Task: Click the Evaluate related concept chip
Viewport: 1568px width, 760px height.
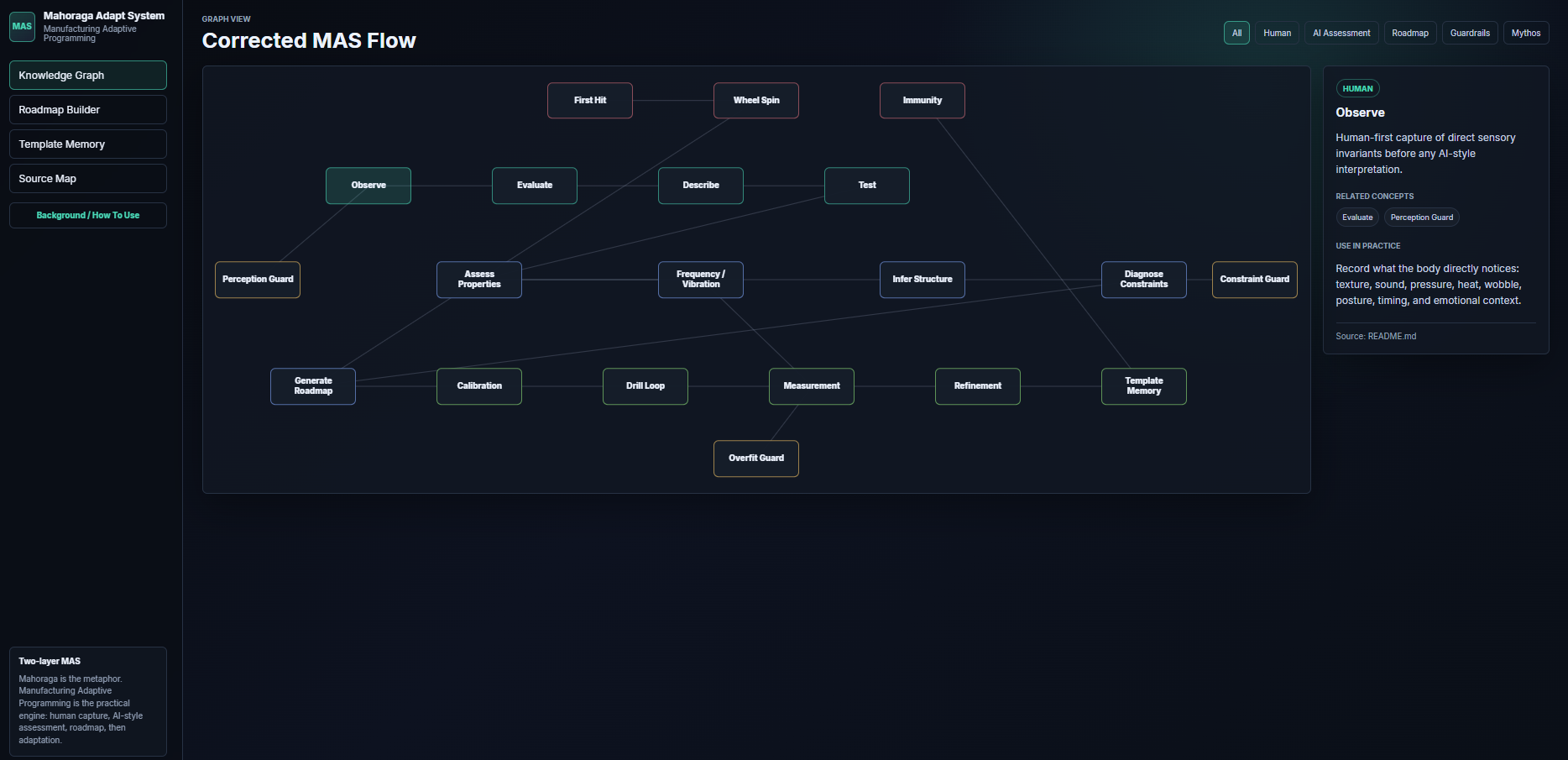Action: (x=1357, y=218)
